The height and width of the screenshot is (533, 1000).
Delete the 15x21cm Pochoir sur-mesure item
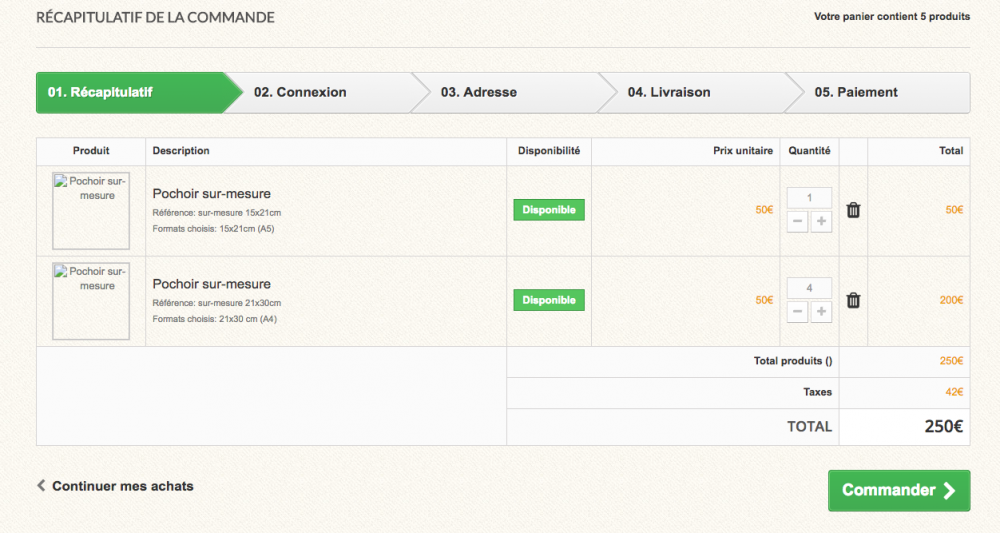coord(853,210)
